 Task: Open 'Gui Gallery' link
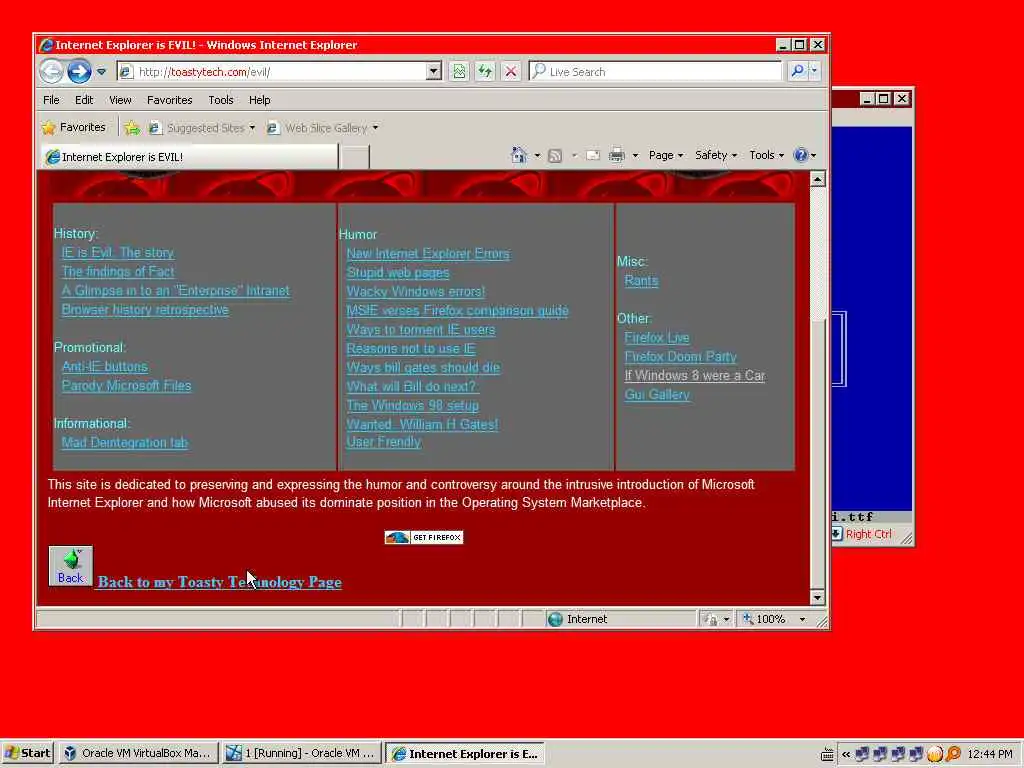[x=657, y=394]
